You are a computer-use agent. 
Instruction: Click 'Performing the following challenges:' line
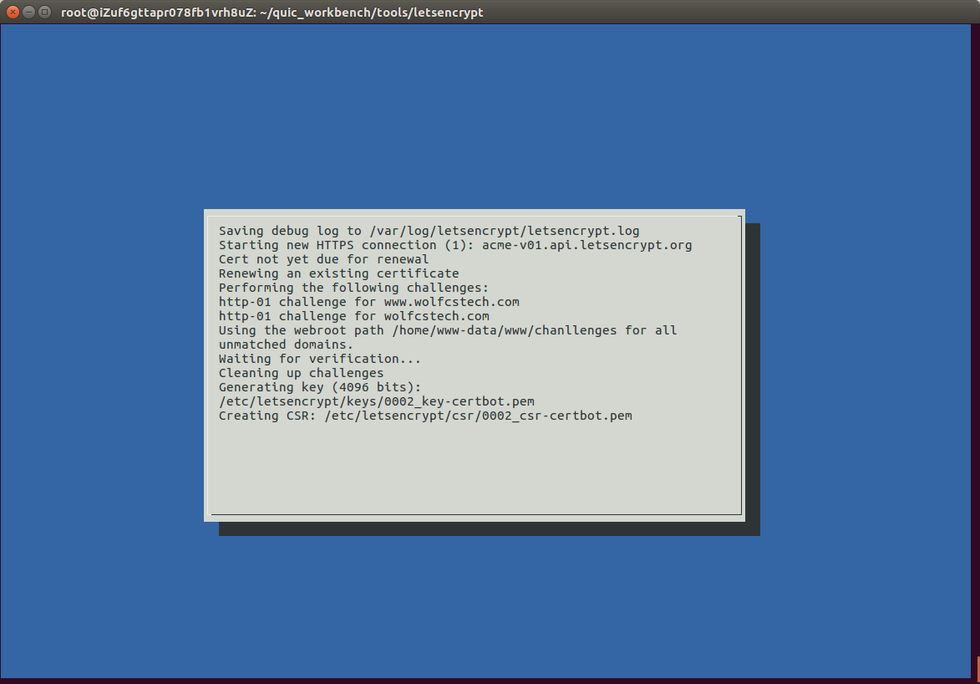(x=353, y=288)
